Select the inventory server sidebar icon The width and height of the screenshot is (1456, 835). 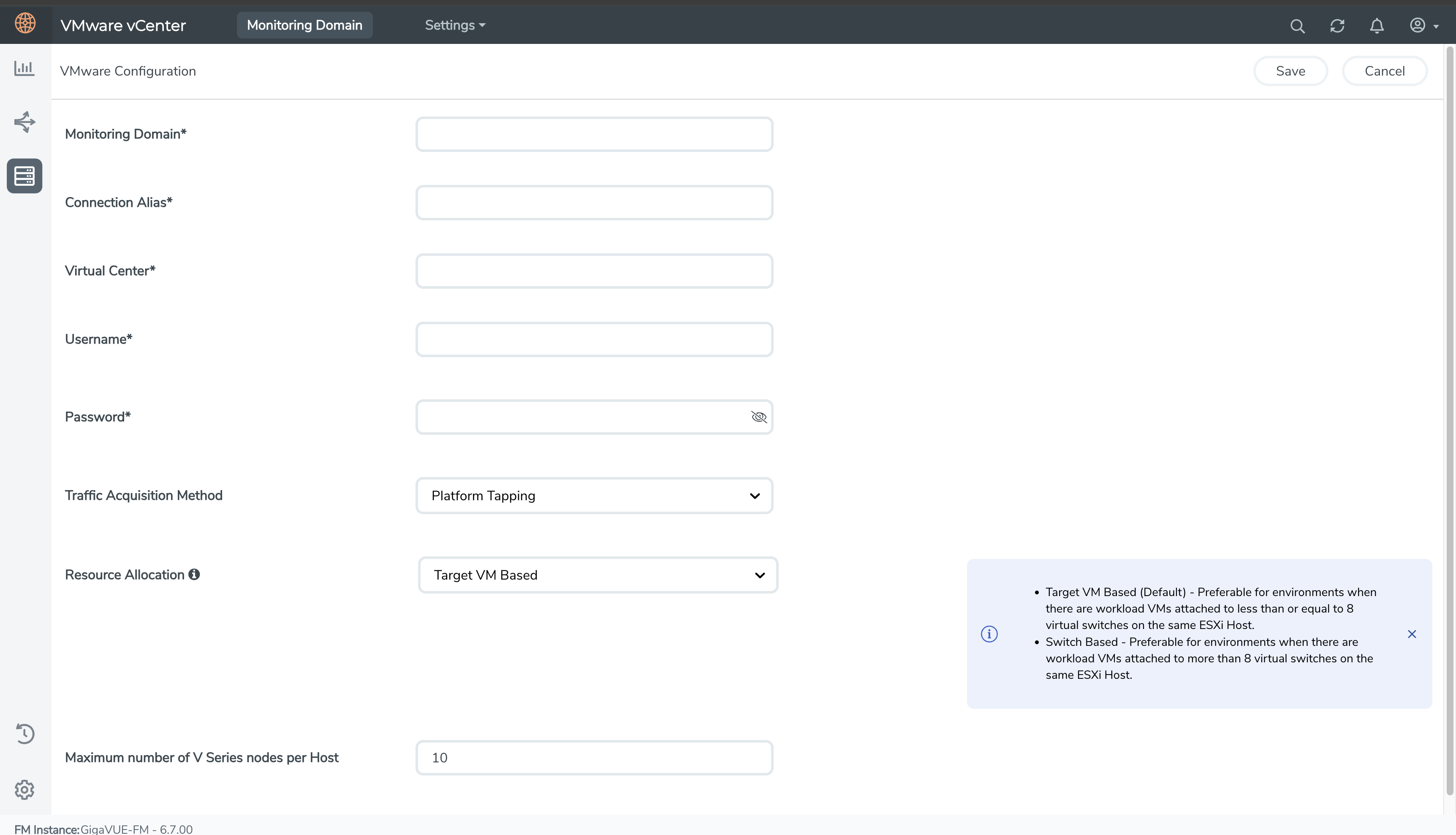click(x=24, y=176)
